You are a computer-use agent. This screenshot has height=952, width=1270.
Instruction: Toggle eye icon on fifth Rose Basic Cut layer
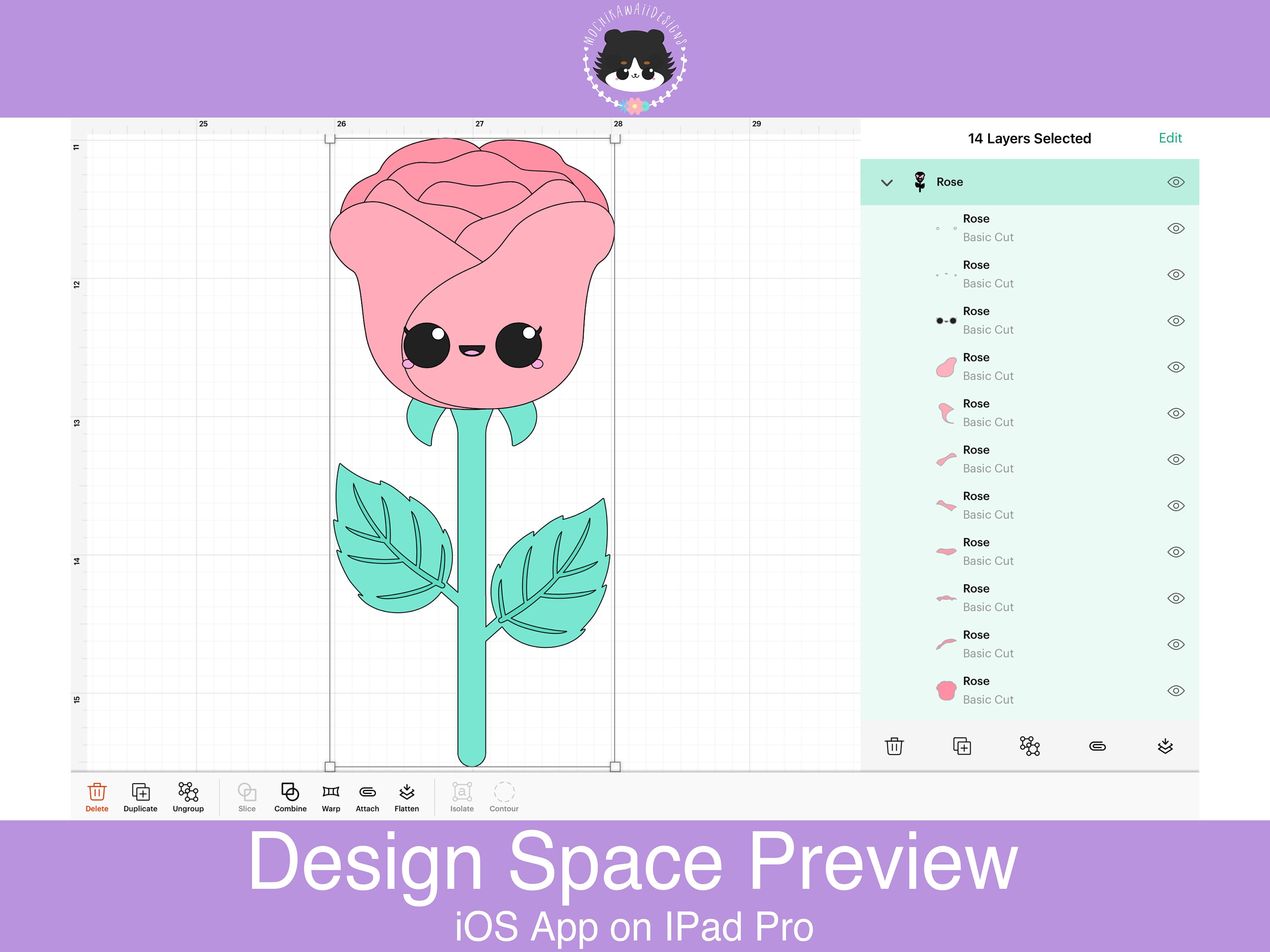click(1176, 413)
